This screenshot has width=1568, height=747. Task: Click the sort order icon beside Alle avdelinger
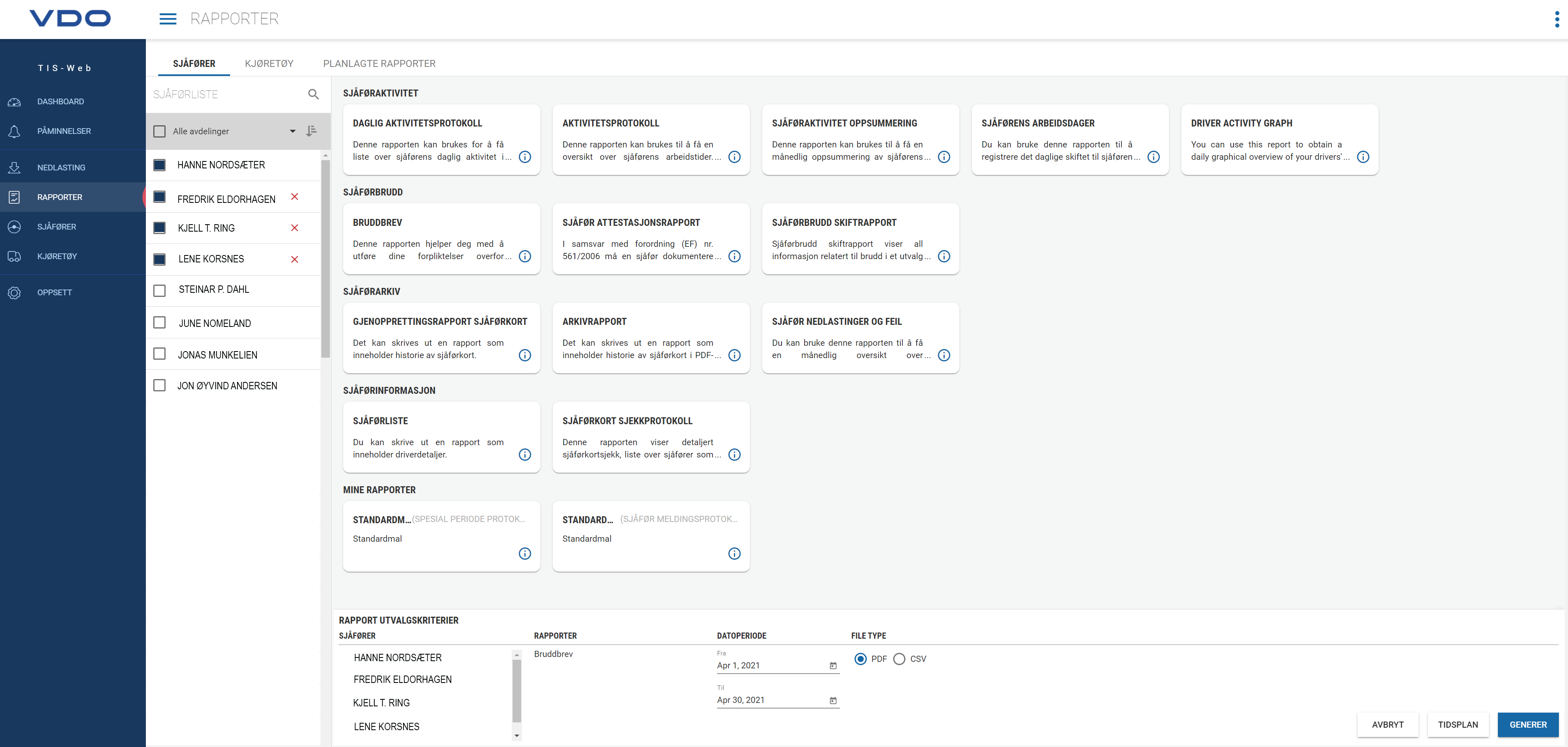tap(311, 131)
